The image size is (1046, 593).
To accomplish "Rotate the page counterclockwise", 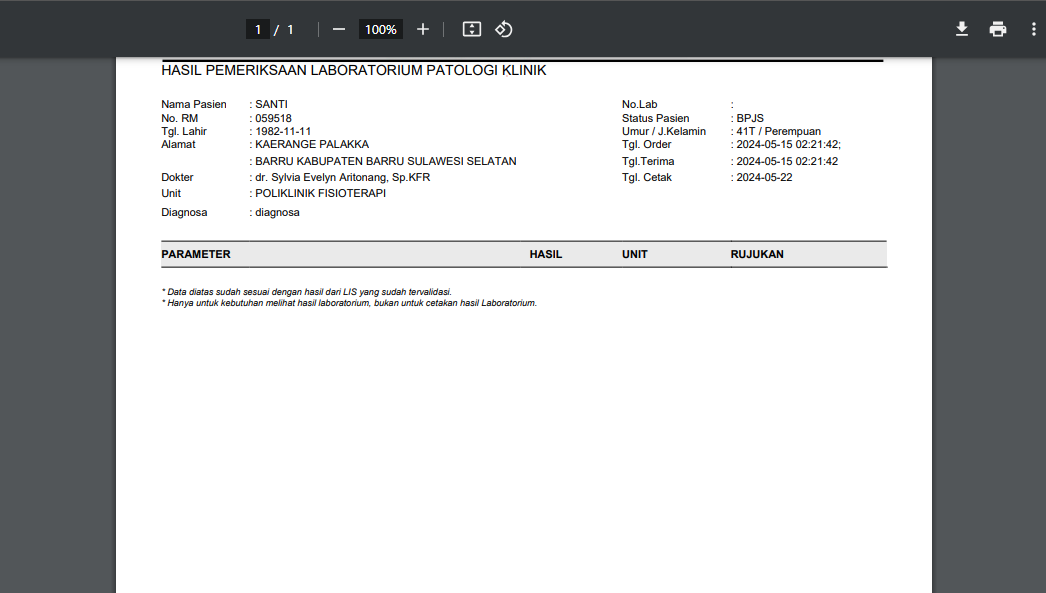I will 503,29.
